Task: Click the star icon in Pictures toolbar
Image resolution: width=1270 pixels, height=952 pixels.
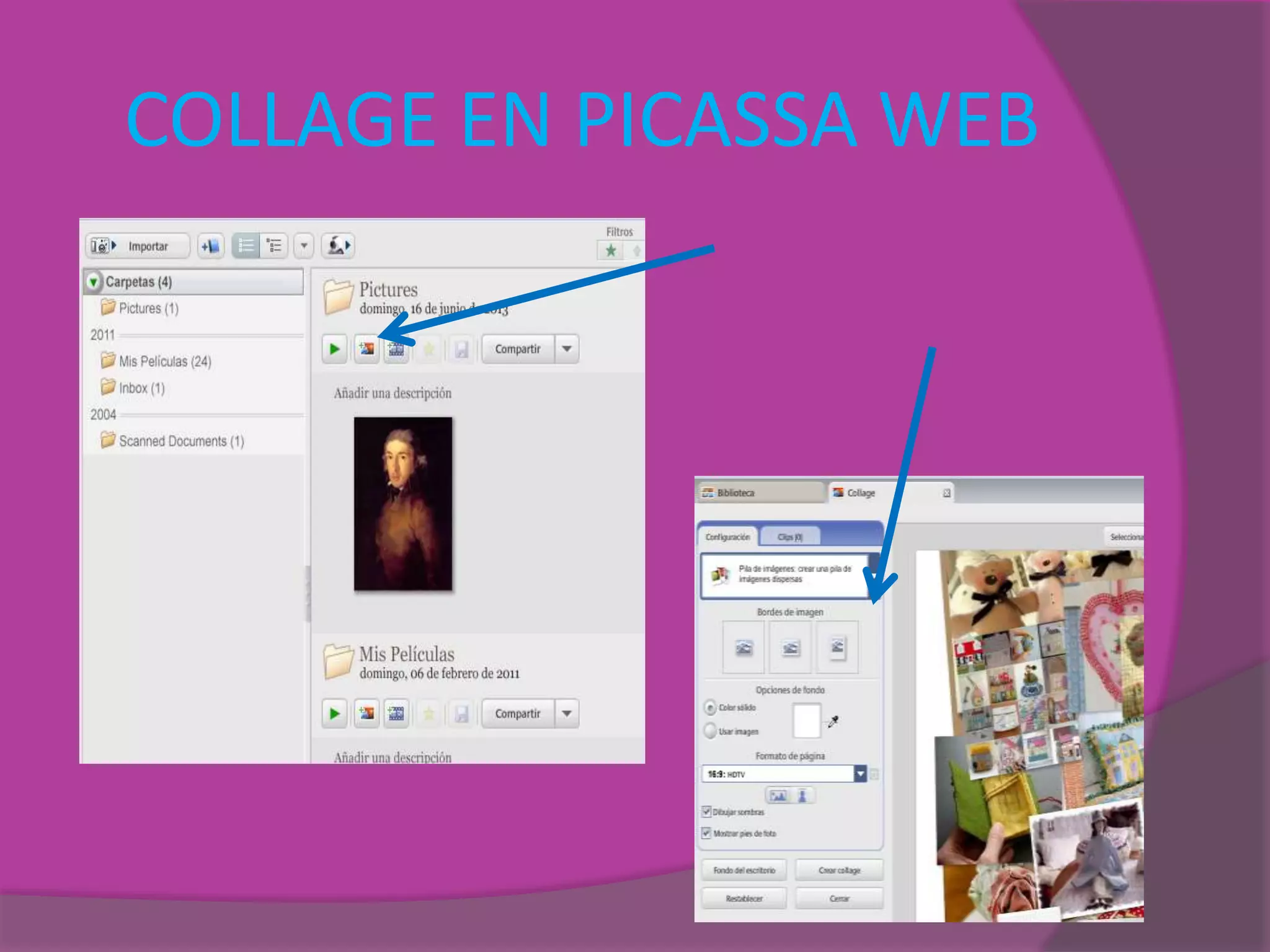Action: 429,349
